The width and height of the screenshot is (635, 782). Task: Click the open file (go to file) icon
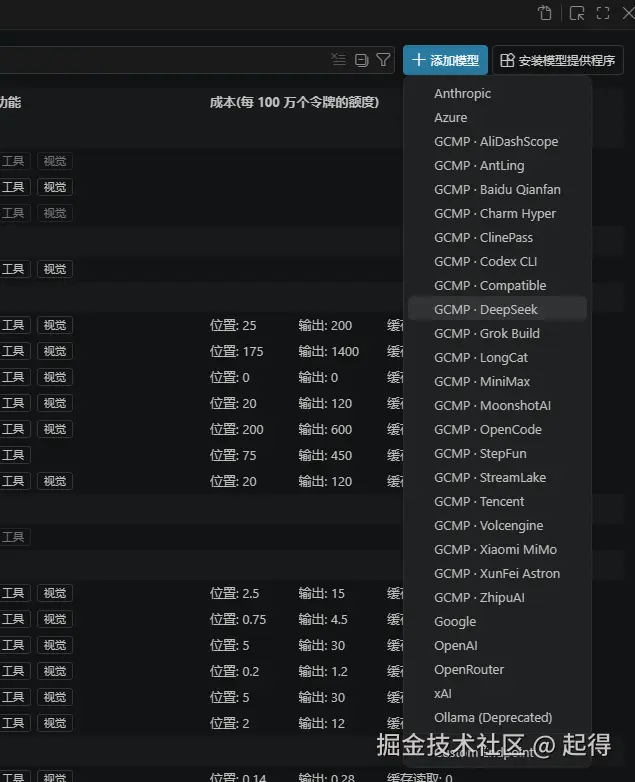tap(545, 13)
